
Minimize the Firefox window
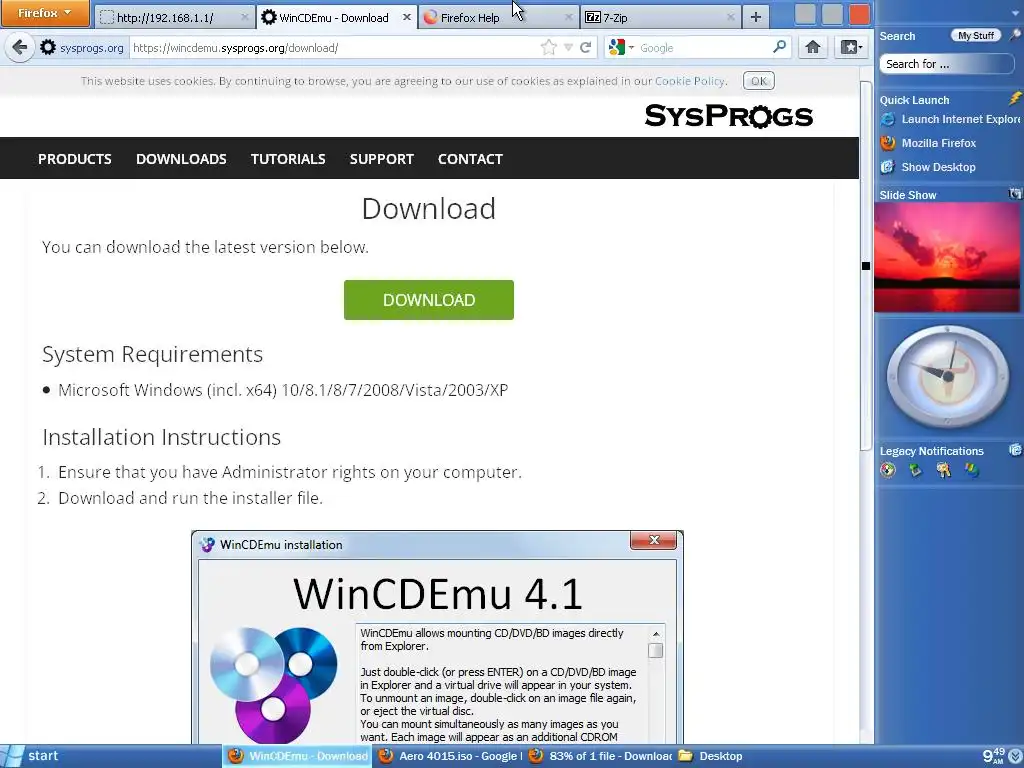[805, 14]
